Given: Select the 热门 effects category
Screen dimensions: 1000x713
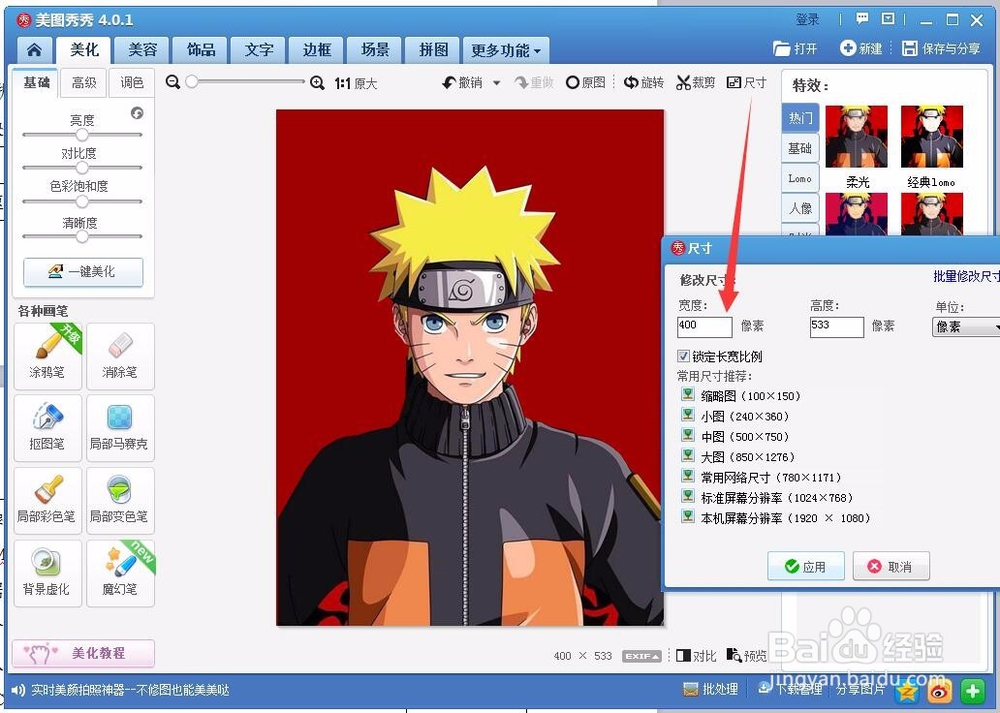Looking at the screenshot, I should pos(800,118).
